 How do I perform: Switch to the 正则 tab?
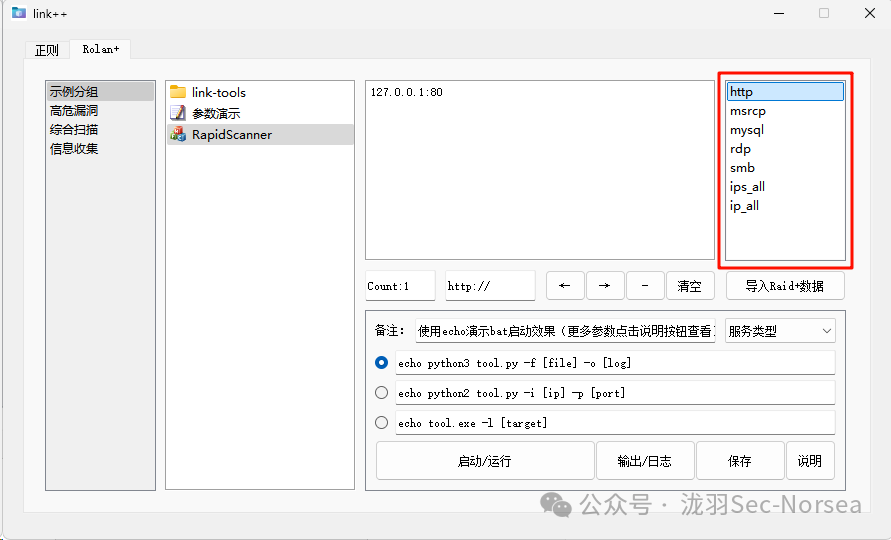click(47, 50)
